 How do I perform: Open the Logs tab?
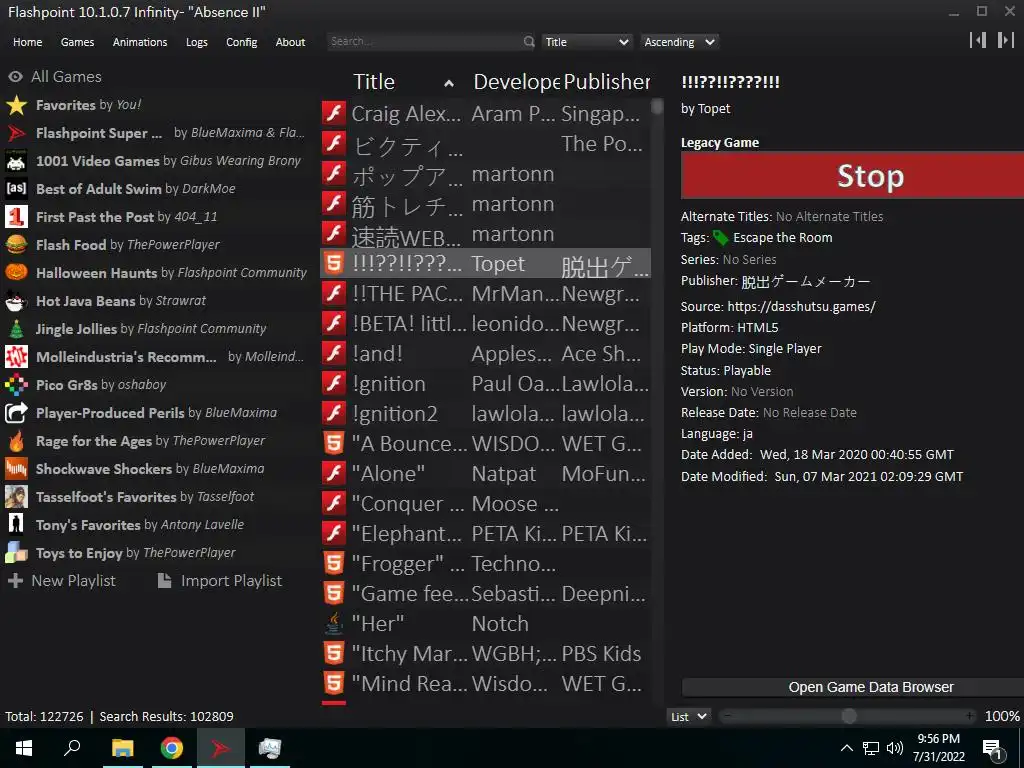pos(197,42)
